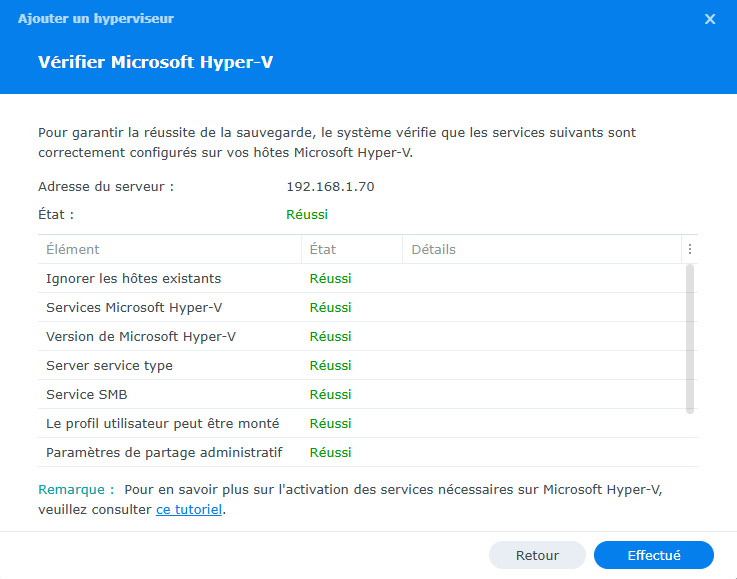Select "Le profil utilisateur peut être monté" row
Screen dimensions: 737x579
coord(163,423)
